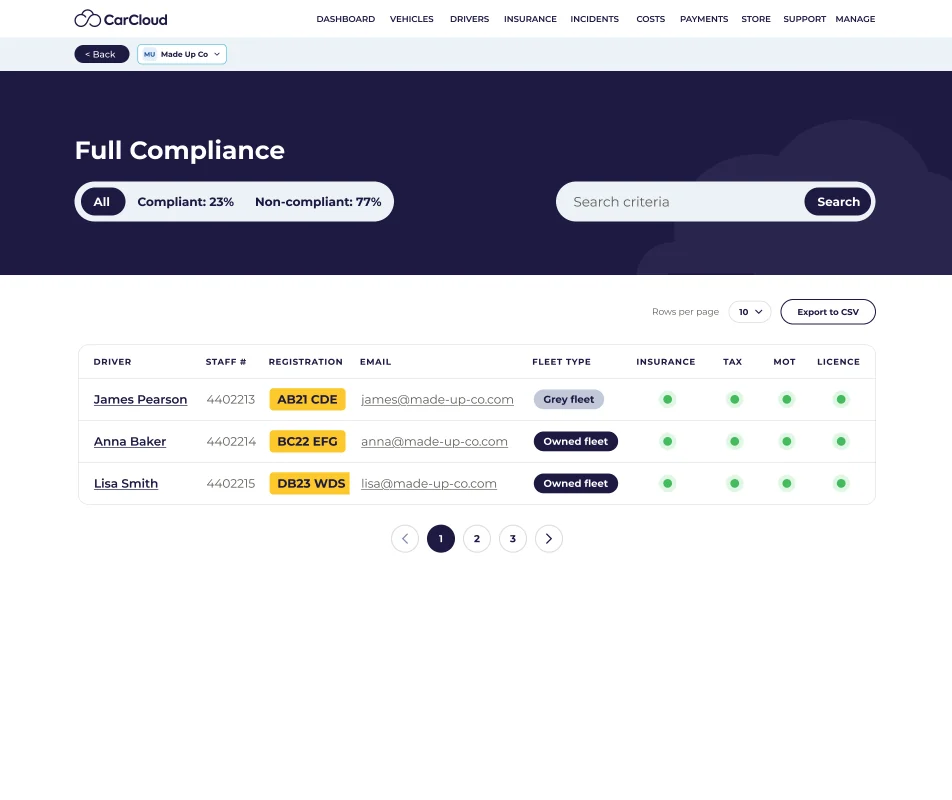This screenshot has height=800, width=952.
Task: Filter by Compliant: 23%
Action: tap(185, 202)
